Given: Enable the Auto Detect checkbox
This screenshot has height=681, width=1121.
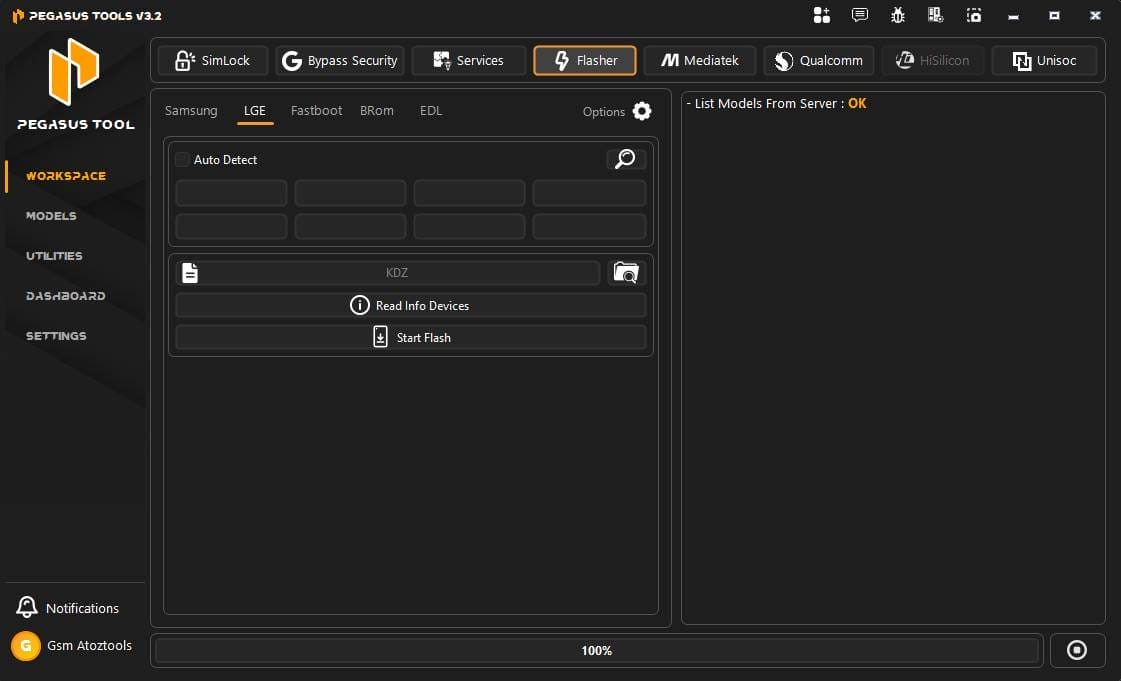Looking at the screenshot, I should point(181,159).
